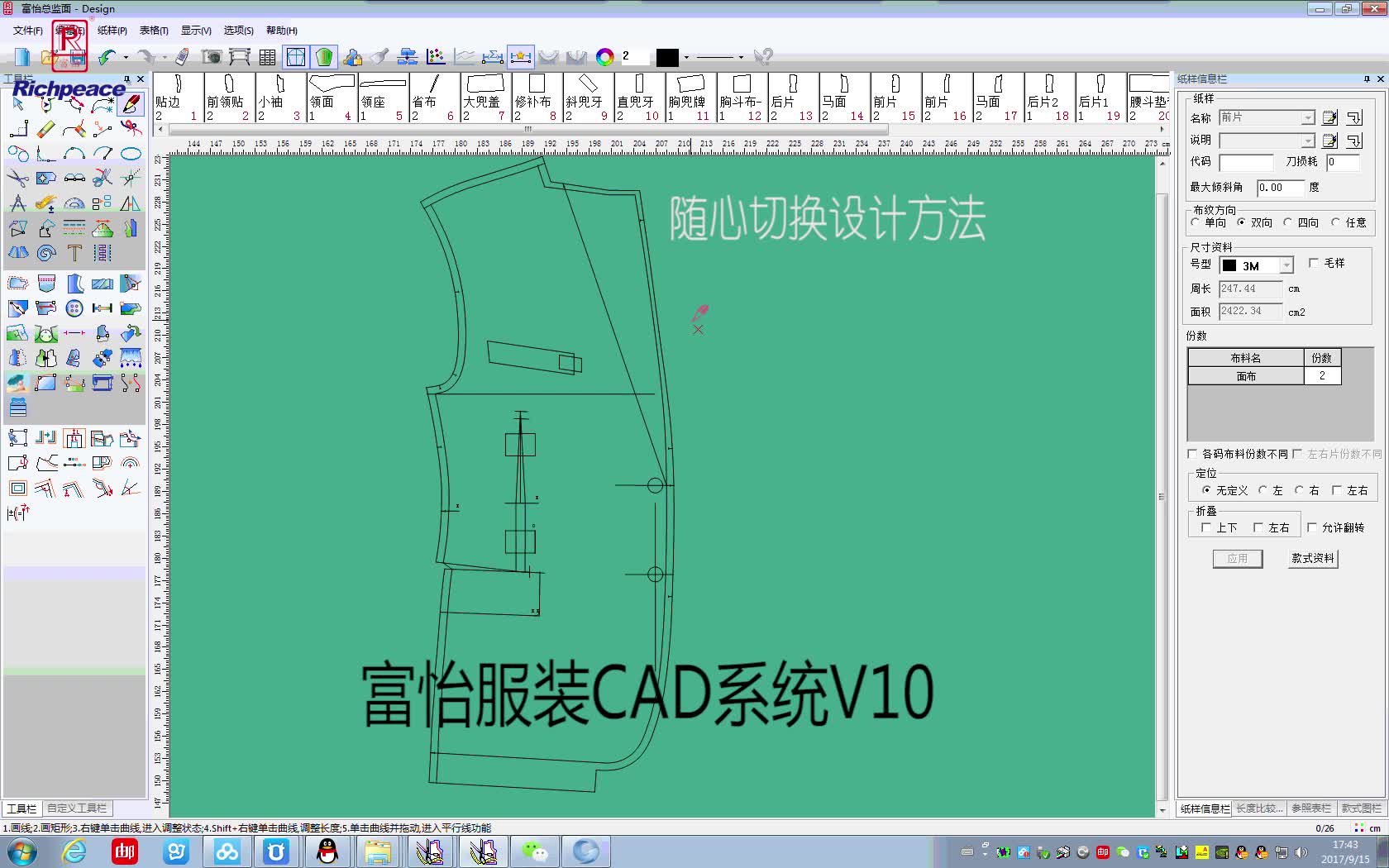Click the color wheel icon
The height and width of the screenshot is (868, 1389).
click(605, 56)
